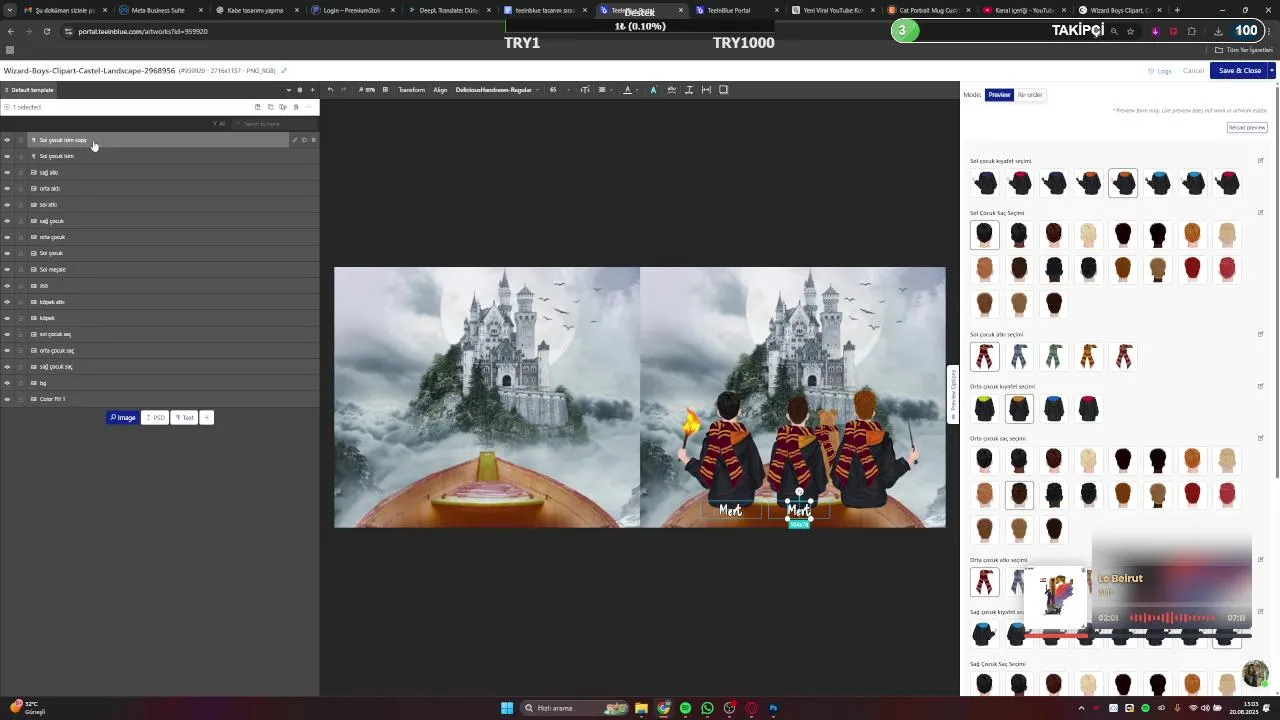Open more options dots in selection bar
Viewport: 1280px width, 720px height.
[x=309, y=107]
